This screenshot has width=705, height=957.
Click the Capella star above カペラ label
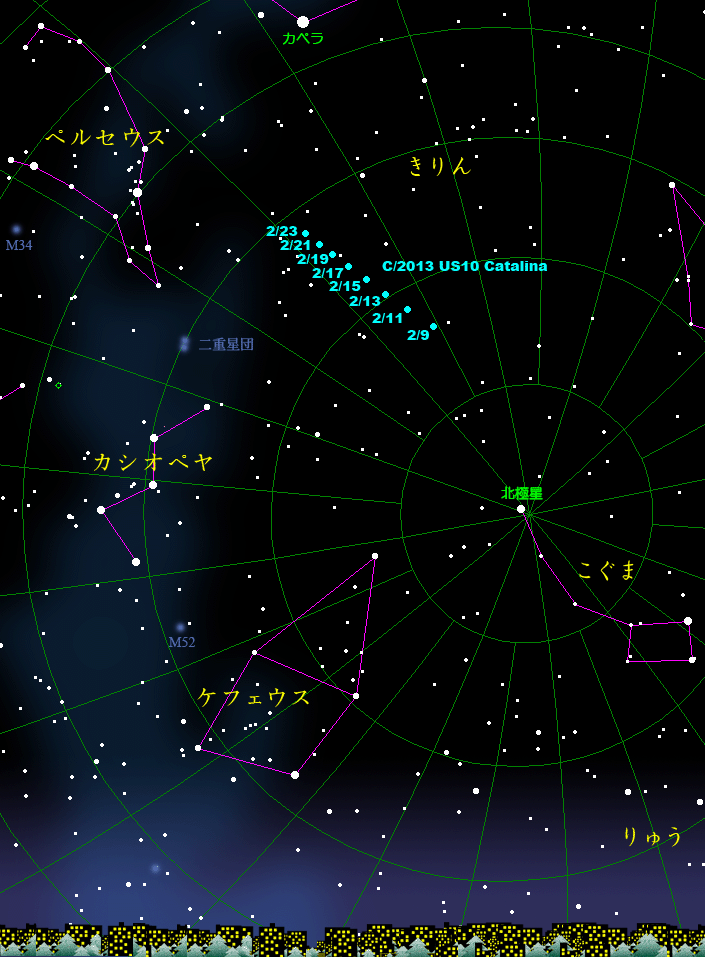303,22
